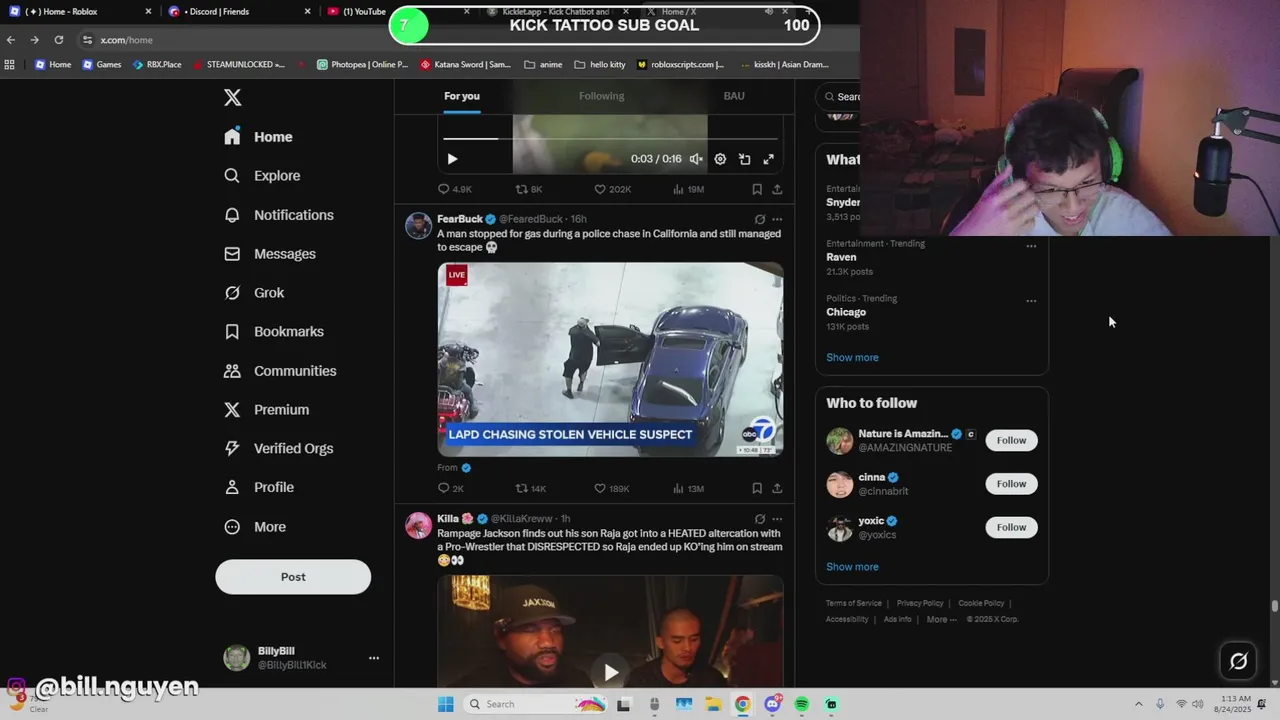Seek on the video progress bar
Viewport: 1280px width, 720px height.
tap(610, 139)
